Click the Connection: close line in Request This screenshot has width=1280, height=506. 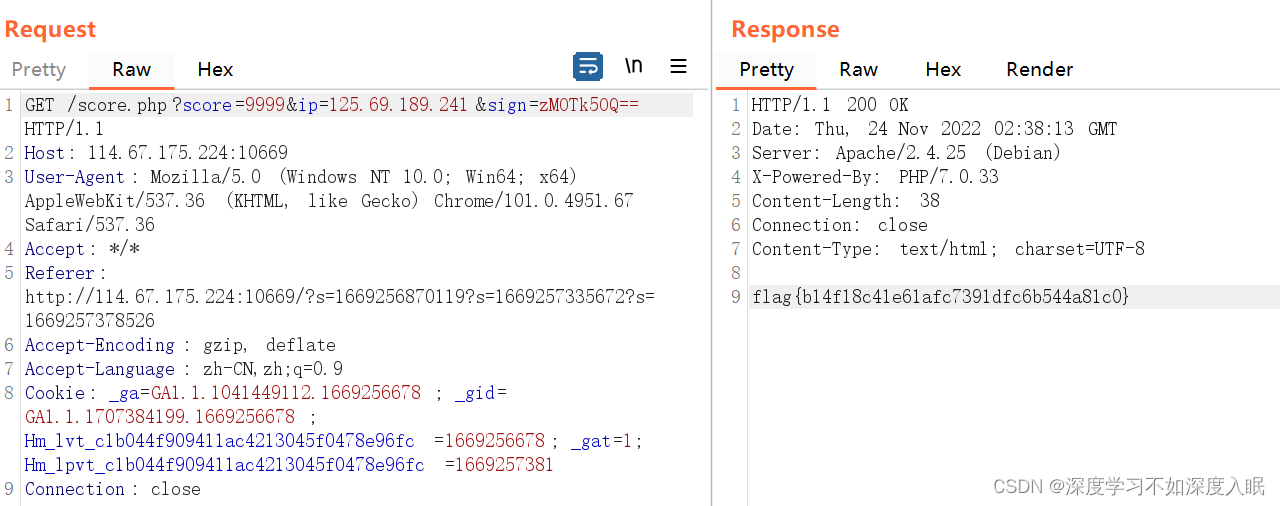112,489
